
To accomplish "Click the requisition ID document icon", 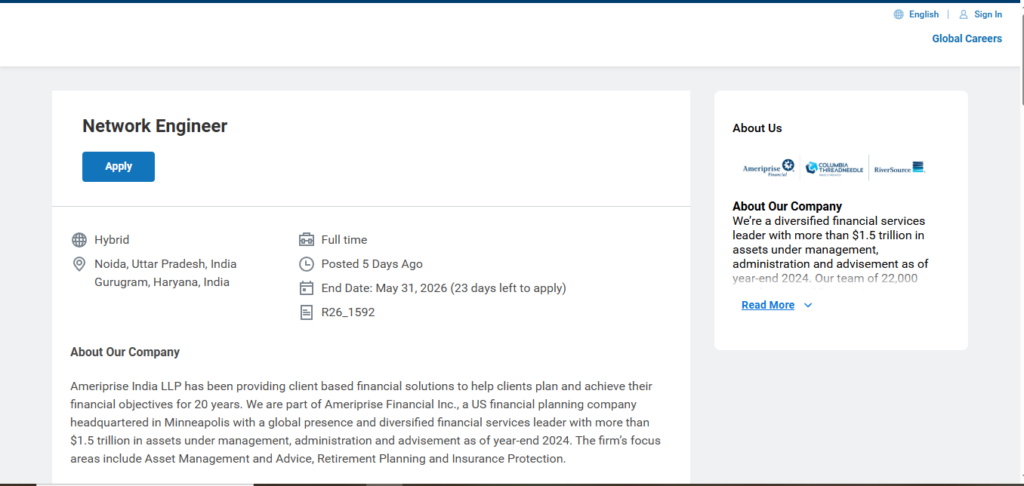I will pyautogui.click(x=306, y=312).
